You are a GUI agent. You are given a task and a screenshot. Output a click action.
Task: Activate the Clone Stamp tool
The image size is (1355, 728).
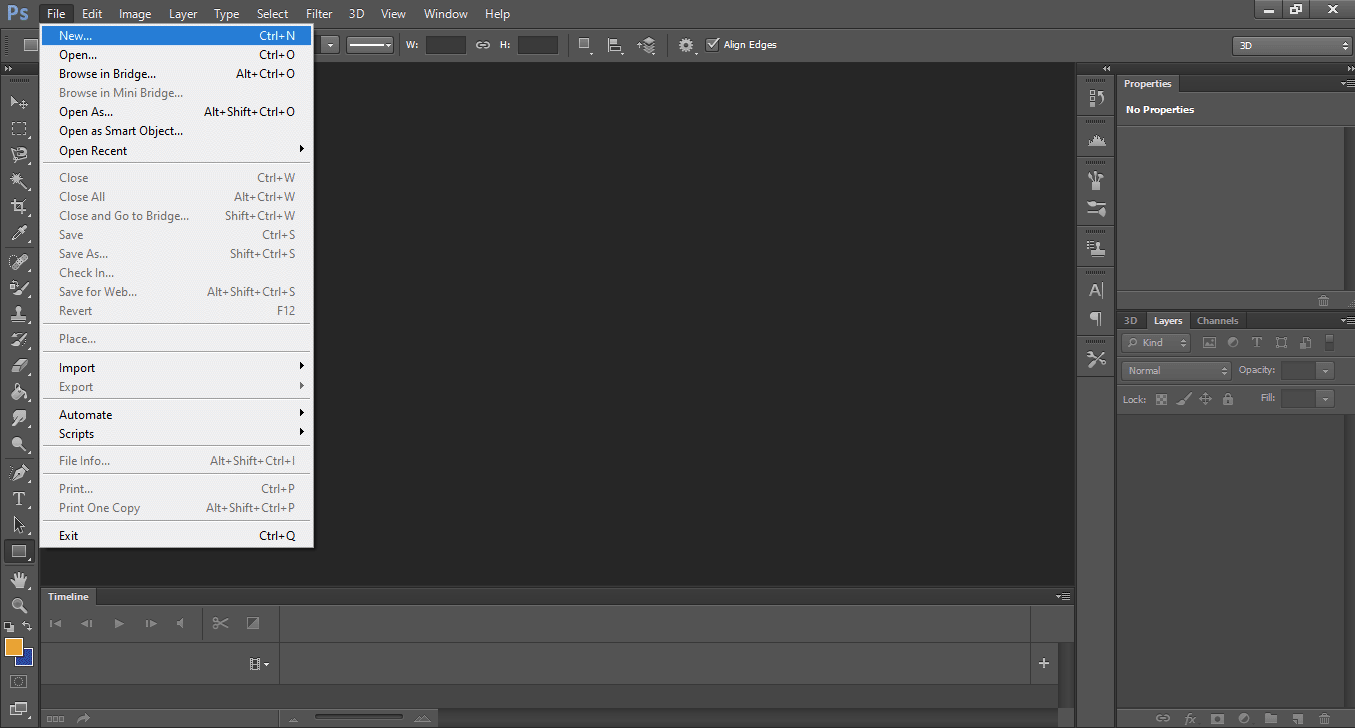[x=19, y=313]
